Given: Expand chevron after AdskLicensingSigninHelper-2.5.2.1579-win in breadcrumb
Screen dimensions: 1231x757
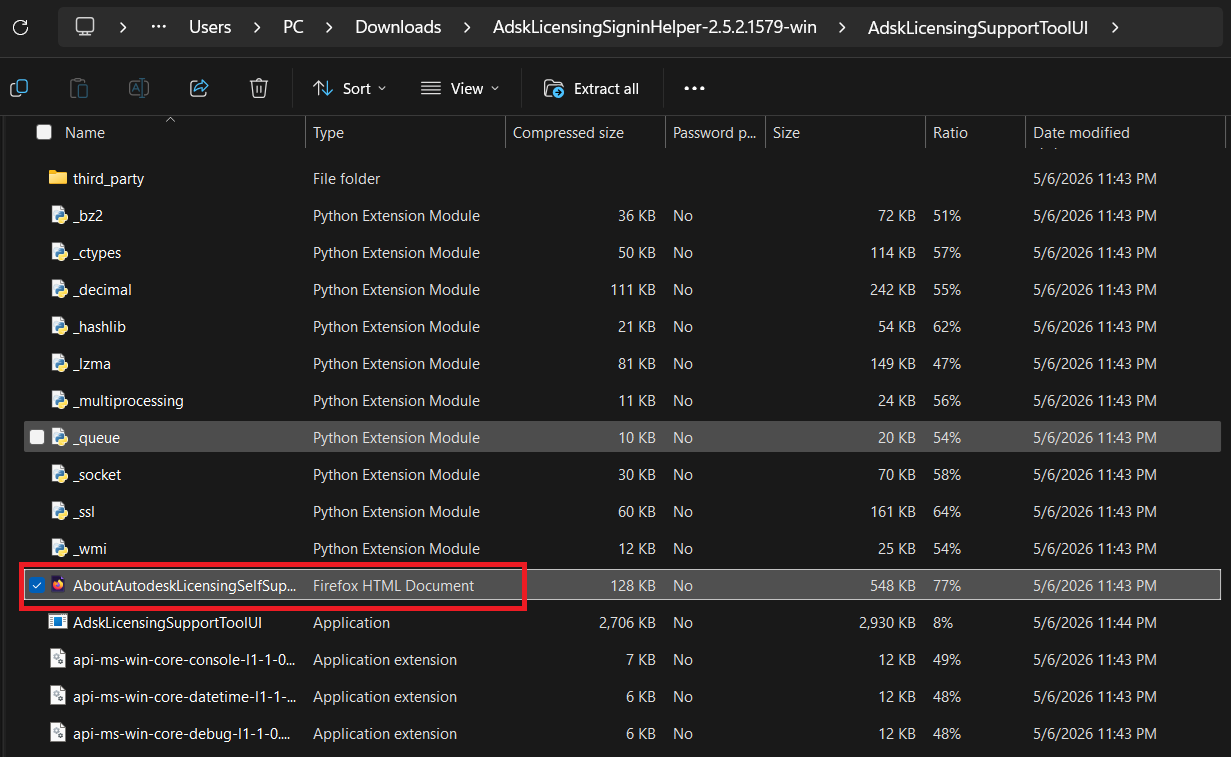Looking at the screenshot, I should (842, 27).
